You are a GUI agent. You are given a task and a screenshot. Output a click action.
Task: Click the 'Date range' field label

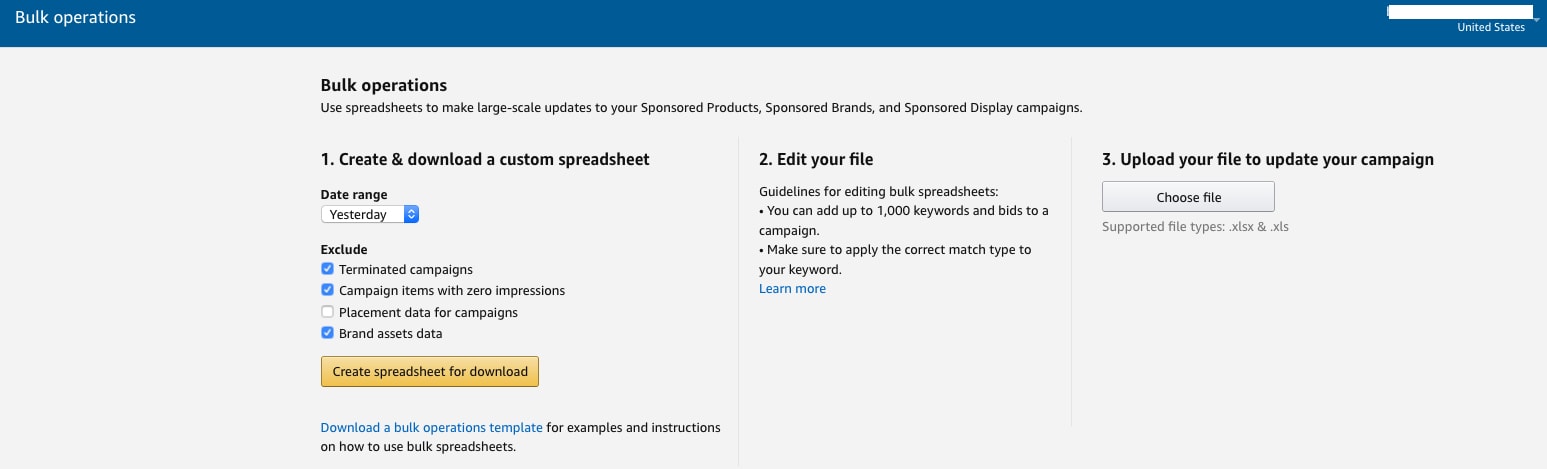pos(354,194)
